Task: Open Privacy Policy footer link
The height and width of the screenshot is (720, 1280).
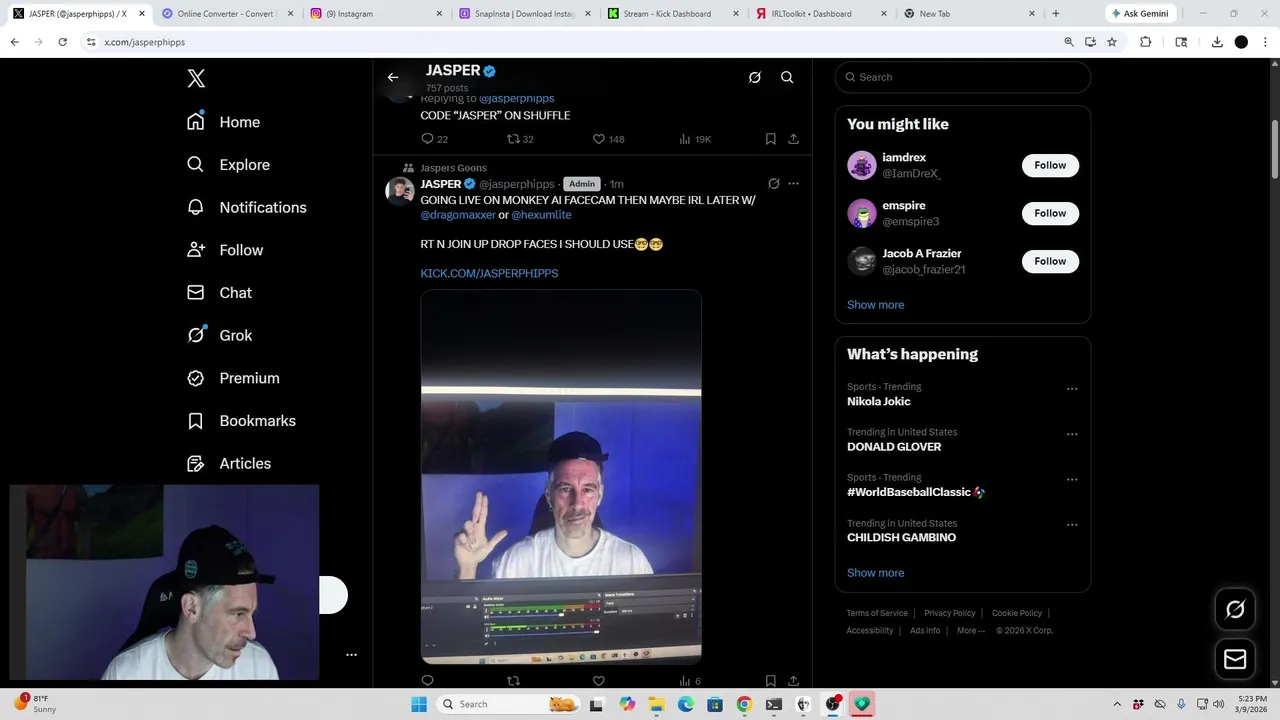Action: coord(949,613)
